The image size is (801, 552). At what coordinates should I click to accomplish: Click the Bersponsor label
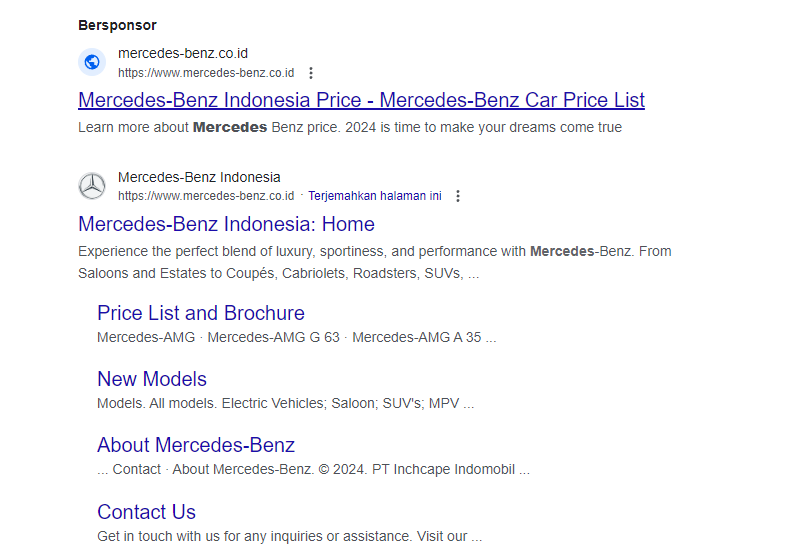[117, 25]
